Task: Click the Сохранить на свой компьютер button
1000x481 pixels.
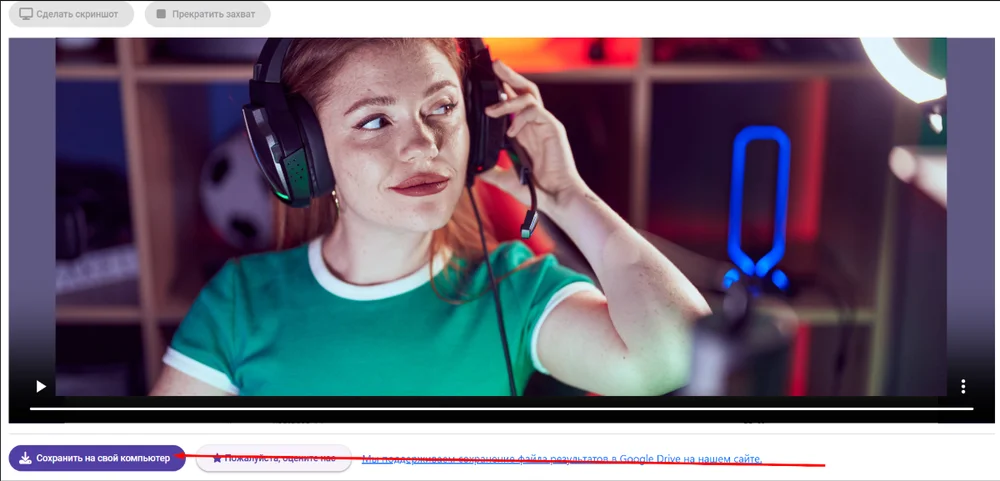Action: pos(97,458)
